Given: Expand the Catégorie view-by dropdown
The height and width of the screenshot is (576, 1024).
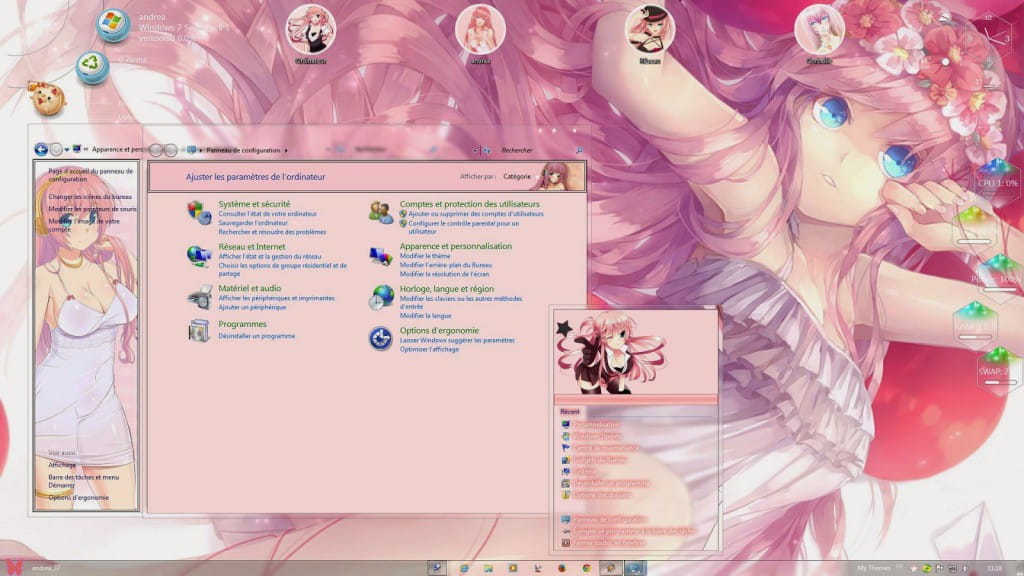Looking at the screenshot, I should coord(519,177).
